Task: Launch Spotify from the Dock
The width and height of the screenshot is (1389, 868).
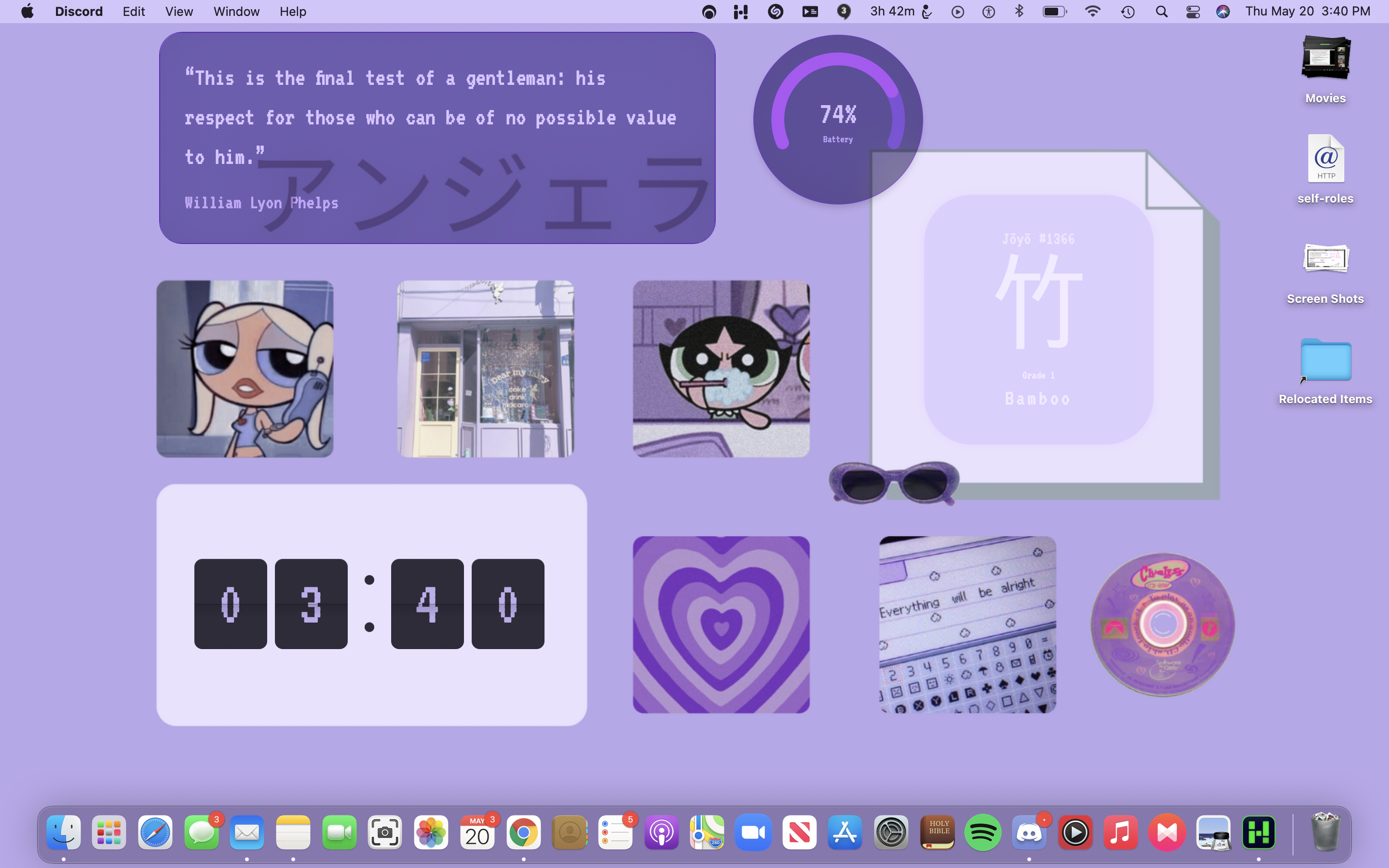Action: (983, 832)
